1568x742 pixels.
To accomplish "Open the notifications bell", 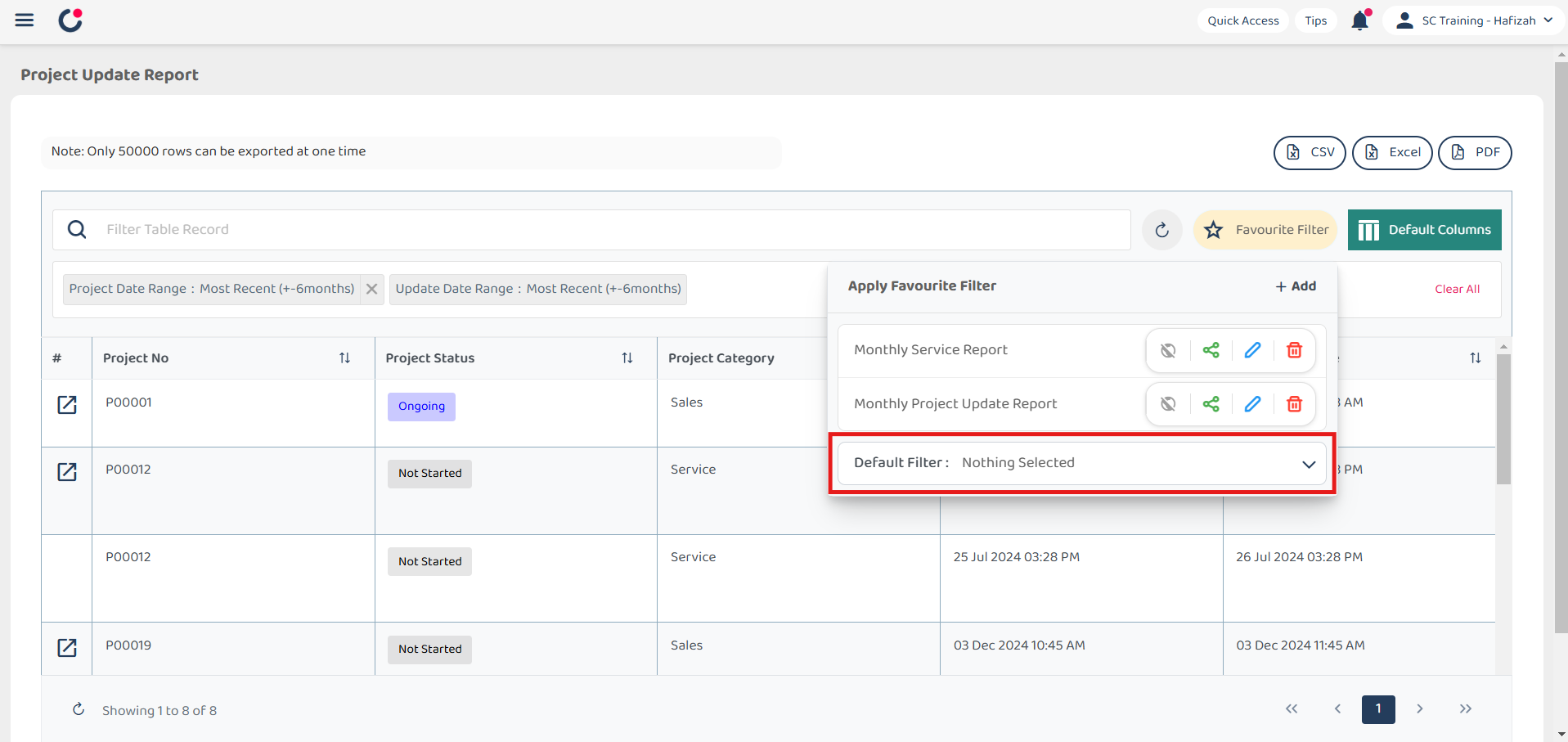I will click(1360, 20).
